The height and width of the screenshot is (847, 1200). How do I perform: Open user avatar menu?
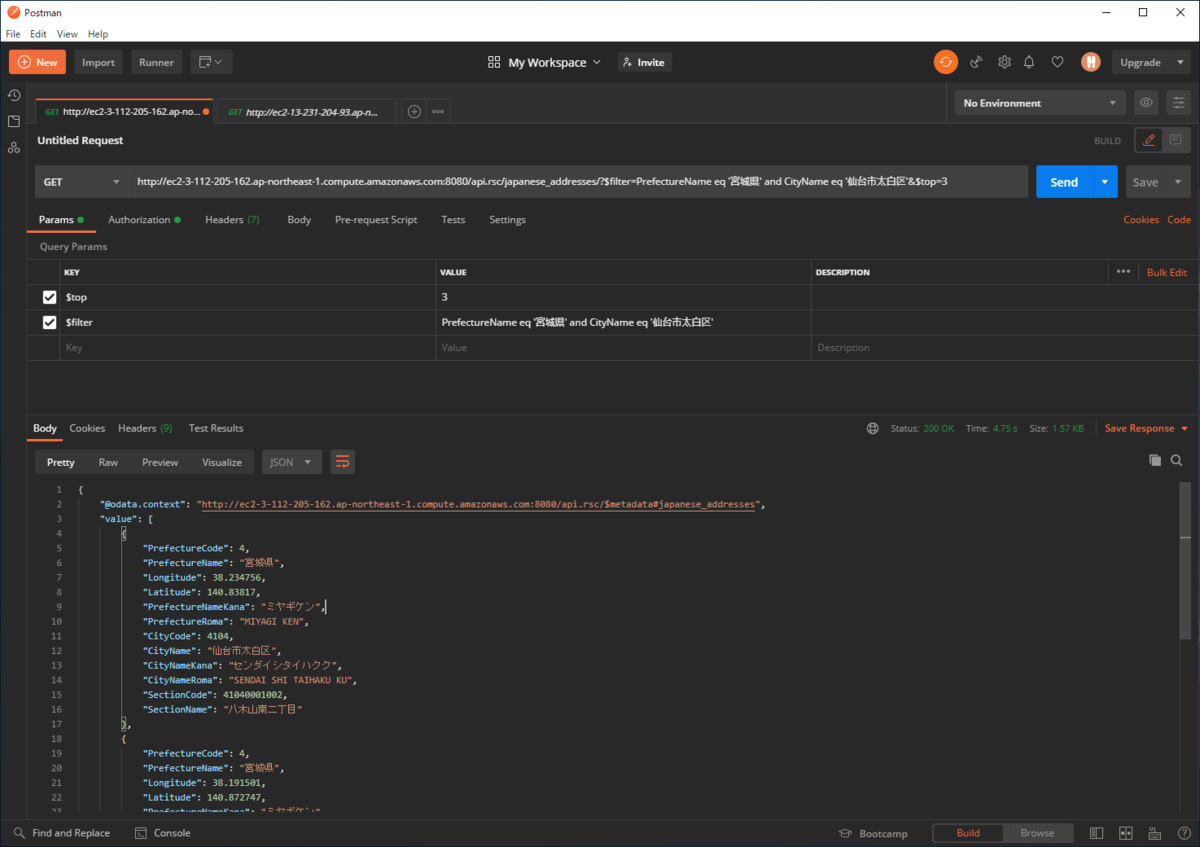[1090, 62]
